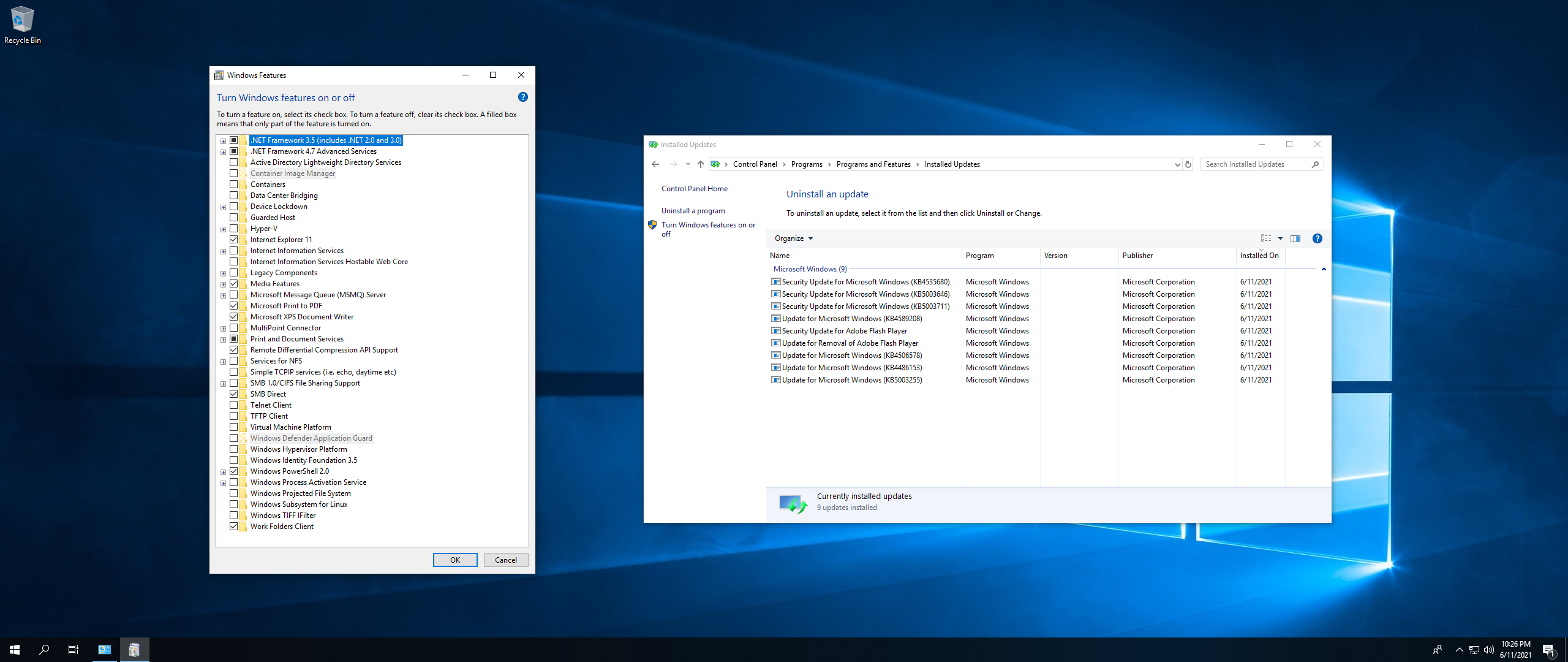Uncheck Internet Explorer 11
This screenshot has width=1568, height=662.
click(233, 240)
